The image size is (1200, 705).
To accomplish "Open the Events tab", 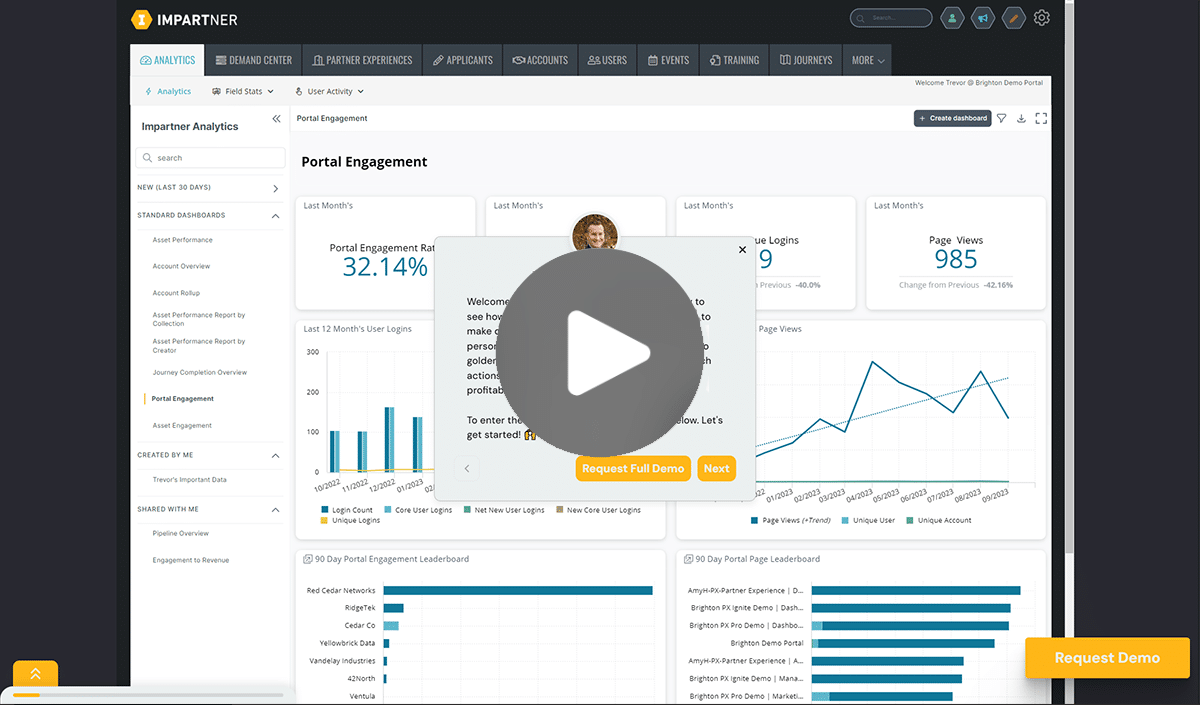I will coord(669,60).
